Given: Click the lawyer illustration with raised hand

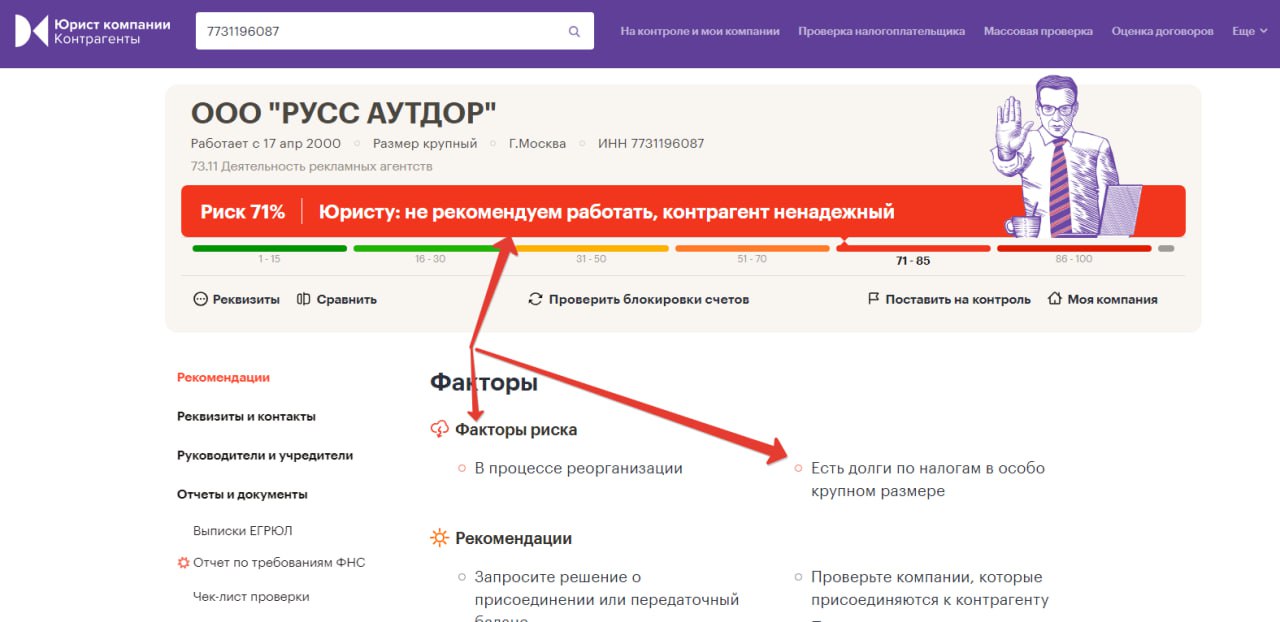Looking at the screenshot, I should coord(1066,155).
